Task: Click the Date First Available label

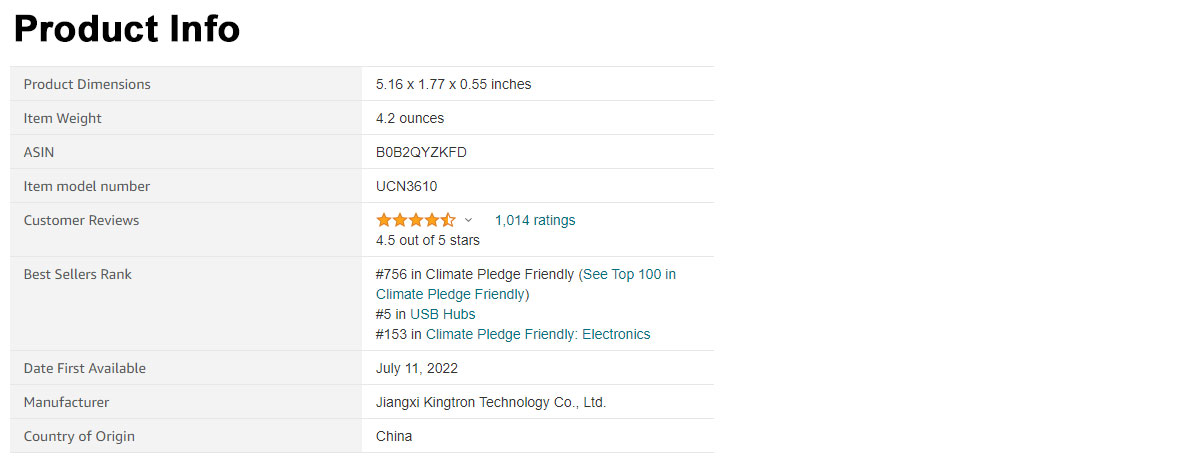Action: 85,368
